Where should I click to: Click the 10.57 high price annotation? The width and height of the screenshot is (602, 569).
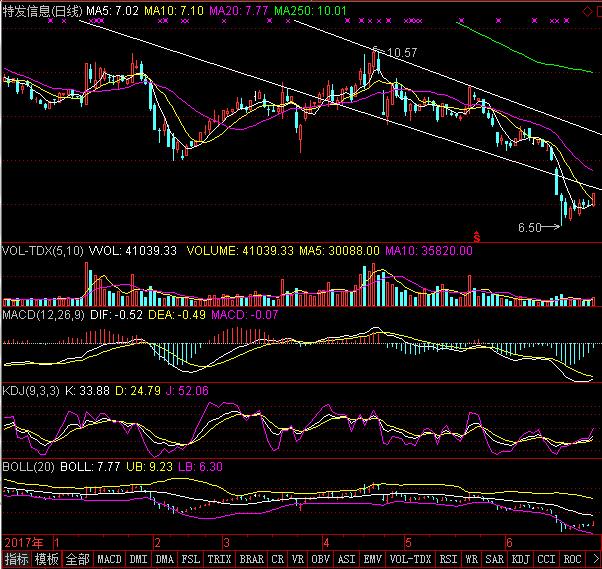tap(402, 53)
